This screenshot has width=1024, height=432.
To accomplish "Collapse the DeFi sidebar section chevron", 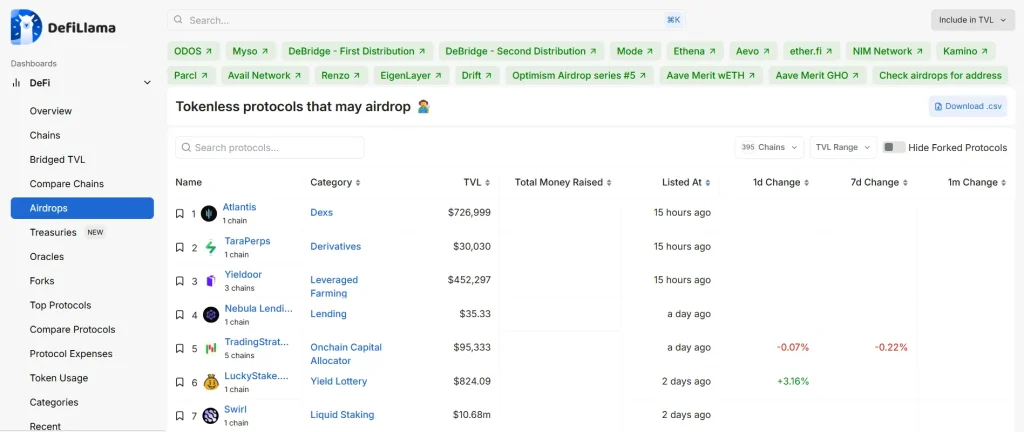I will click(x=147, y=83).
